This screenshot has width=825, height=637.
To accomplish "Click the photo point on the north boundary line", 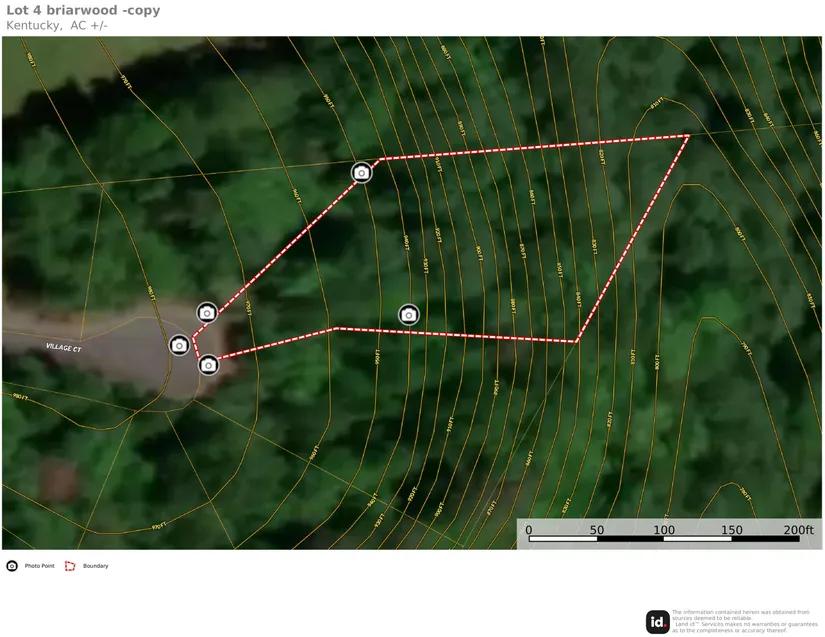I will [x=362, y=173].
